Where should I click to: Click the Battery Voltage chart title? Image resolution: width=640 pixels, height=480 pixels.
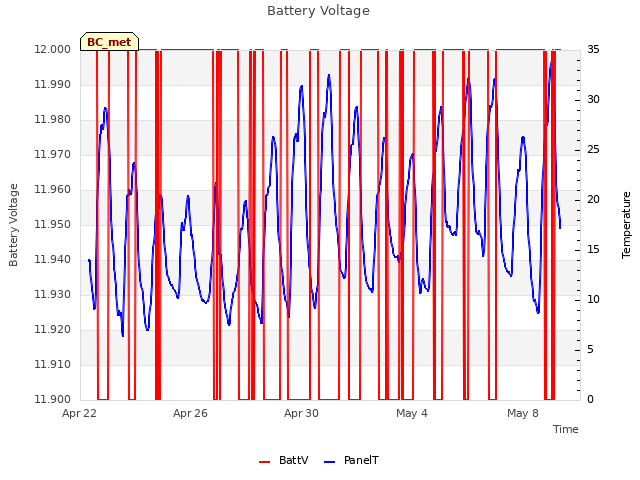[x=318, y=11]
